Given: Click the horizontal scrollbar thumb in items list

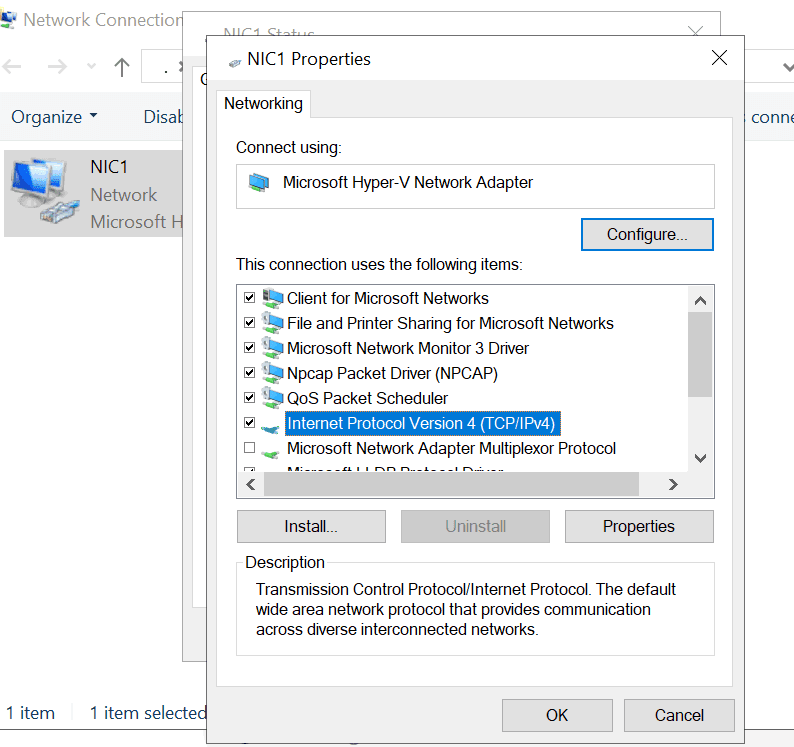Looking at the screenshot, I should 451,485.
